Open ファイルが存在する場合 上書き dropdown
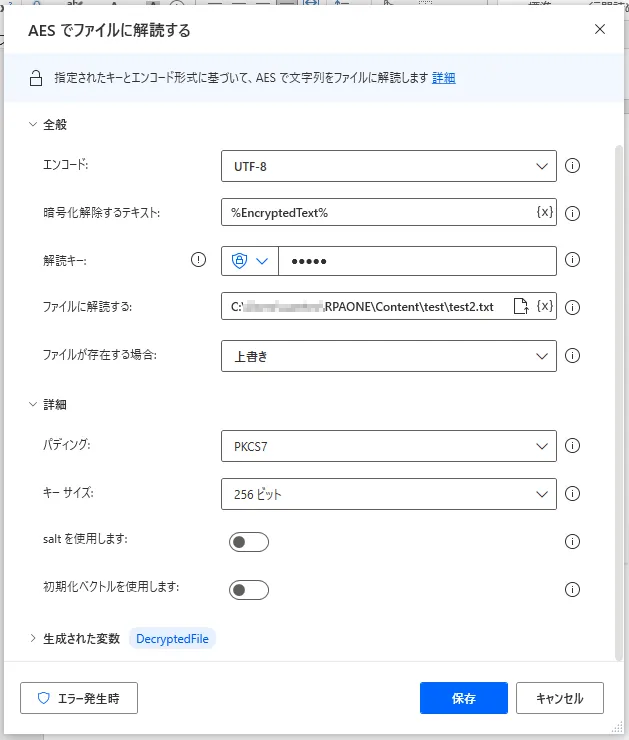629x740 pixels. (x=389, y=356)
